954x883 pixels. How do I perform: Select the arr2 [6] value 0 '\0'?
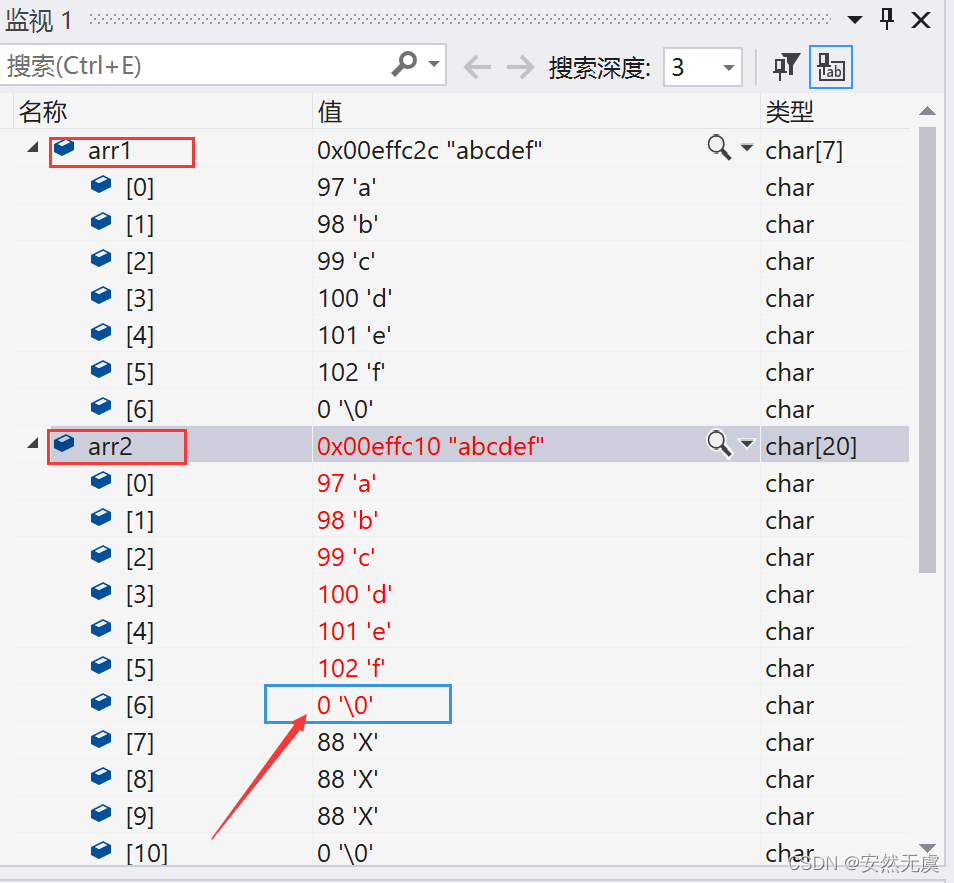pos(345,705)
